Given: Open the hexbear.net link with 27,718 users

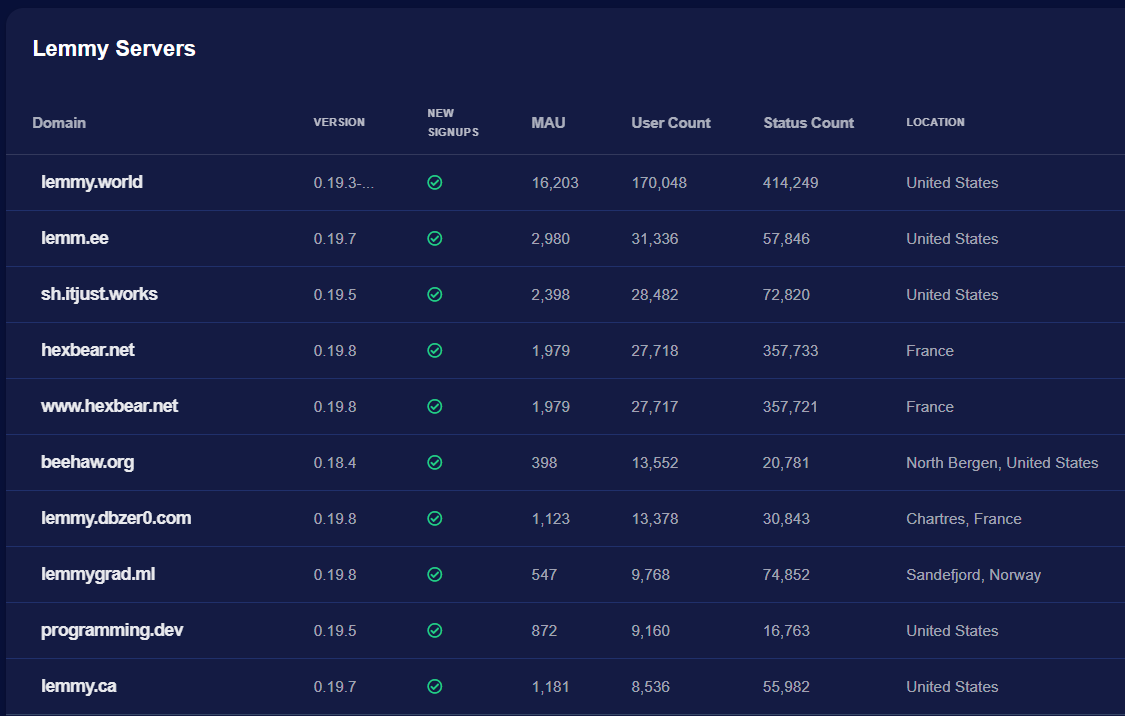Looking at the screenshot, I should (88, 350).
